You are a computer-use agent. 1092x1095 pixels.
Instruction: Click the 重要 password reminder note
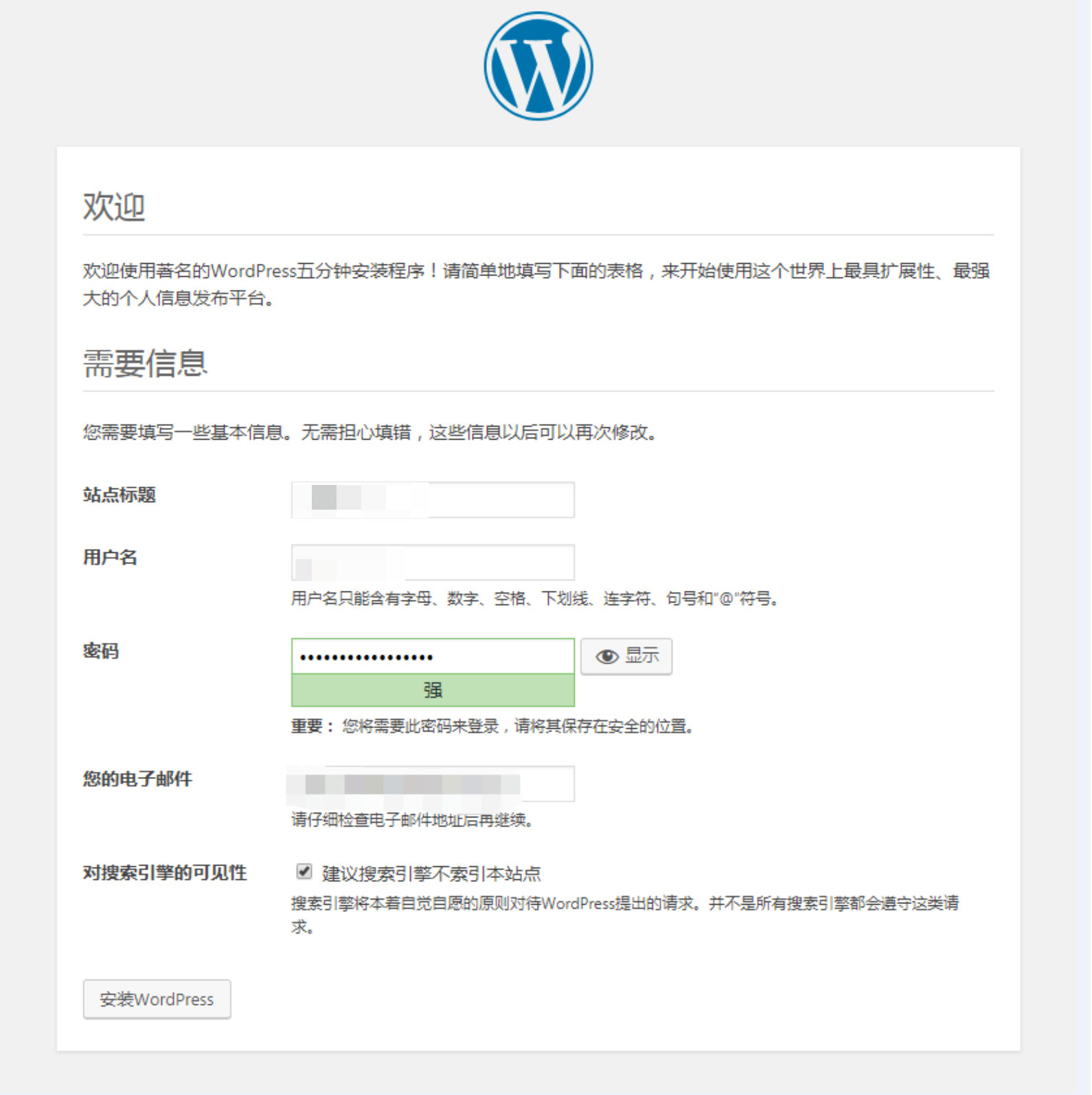pyautogui.click(x=492, y=726)
